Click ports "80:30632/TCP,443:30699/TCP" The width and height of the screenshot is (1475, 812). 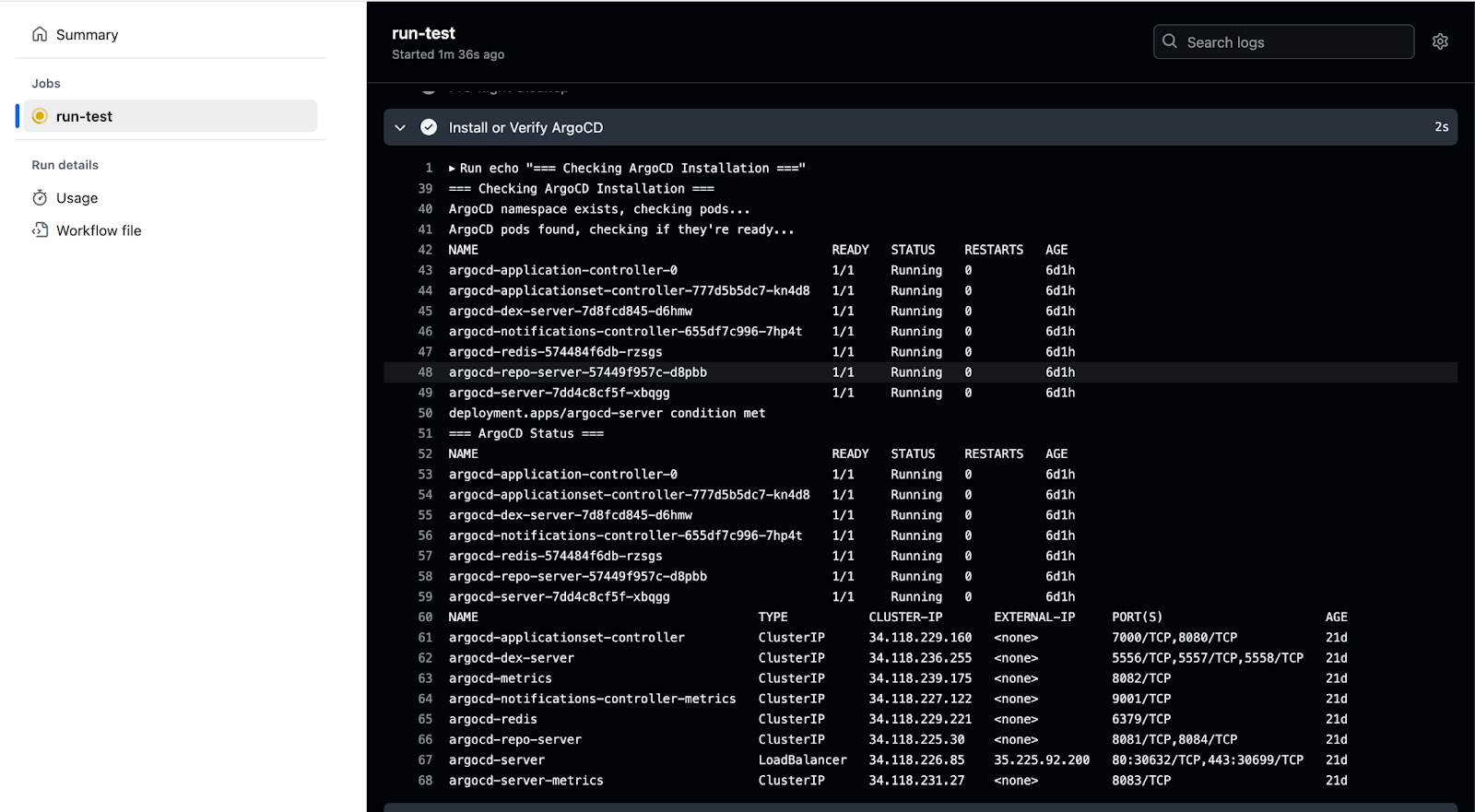[1208, 760]
